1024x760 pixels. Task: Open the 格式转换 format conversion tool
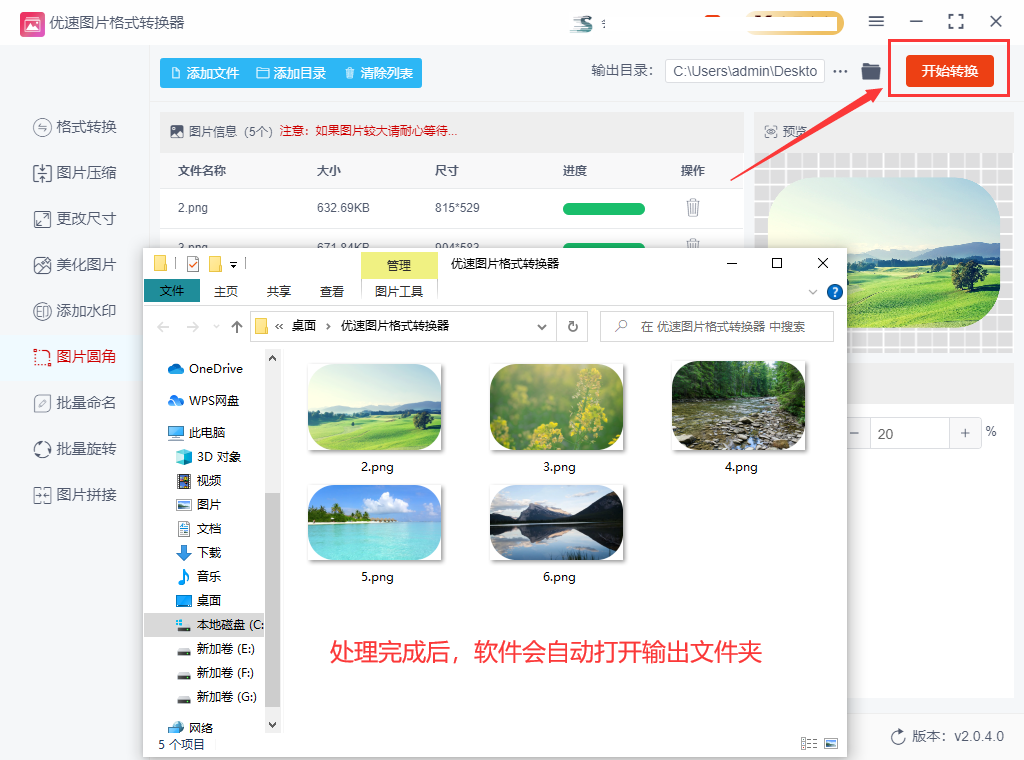click(74, 127)
